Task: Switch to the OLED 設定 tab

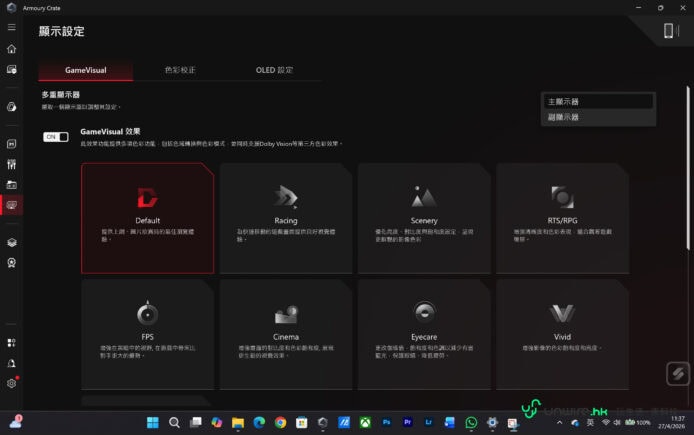Action: (x=274, y=70)
